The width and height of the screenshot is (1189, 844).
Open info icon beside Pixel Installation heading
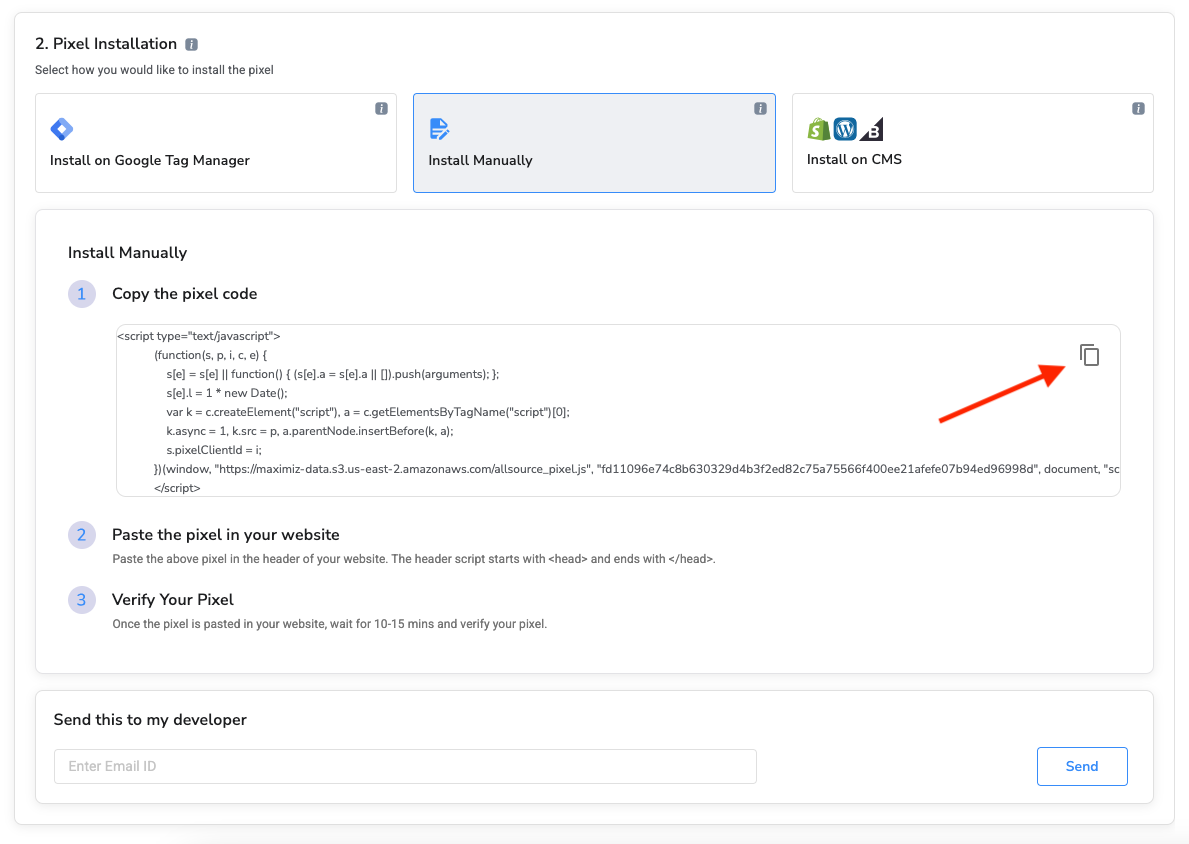pos(192,45)
